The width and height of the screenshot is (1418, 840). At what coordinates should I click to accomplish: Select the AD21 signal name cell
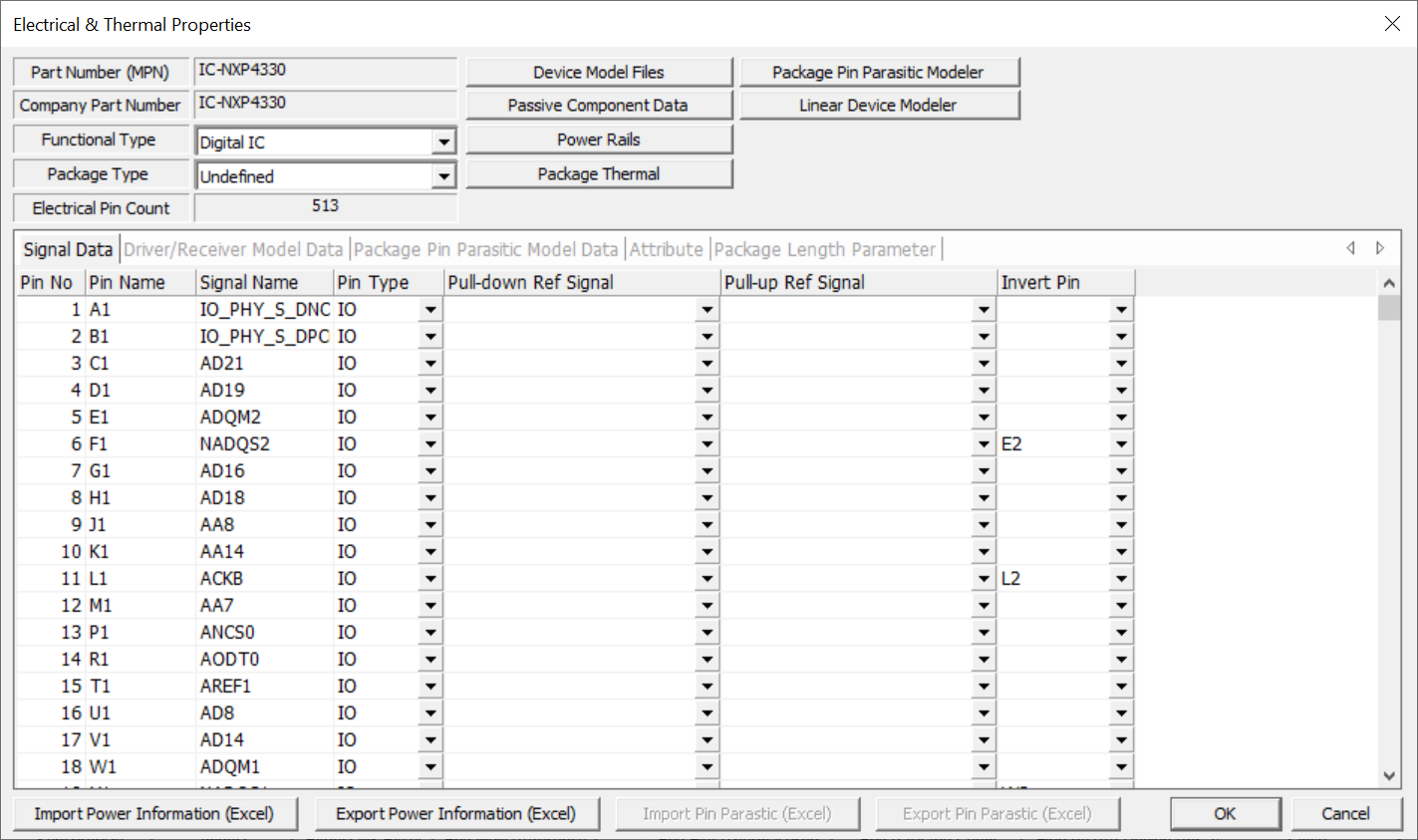coord(264,364)
